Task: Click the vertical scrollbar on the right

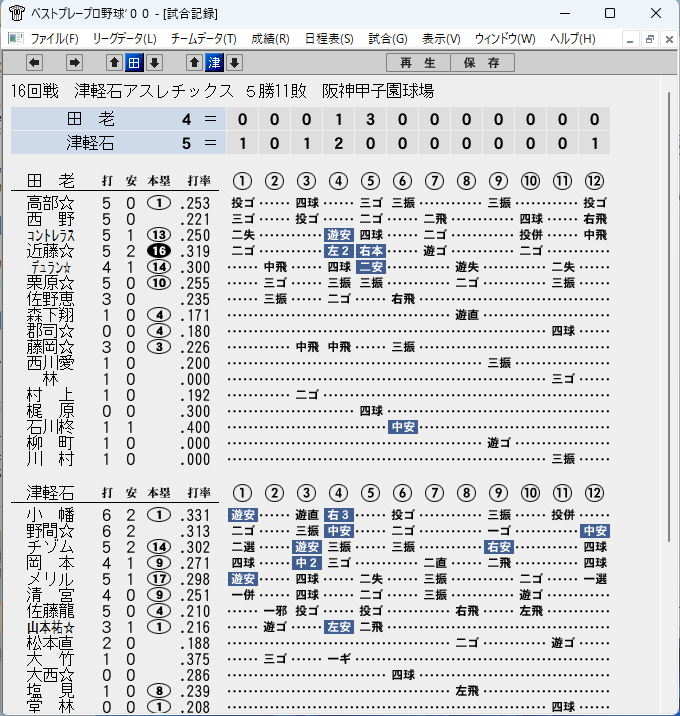Action: pyautogui.click(x=669, y=316)
